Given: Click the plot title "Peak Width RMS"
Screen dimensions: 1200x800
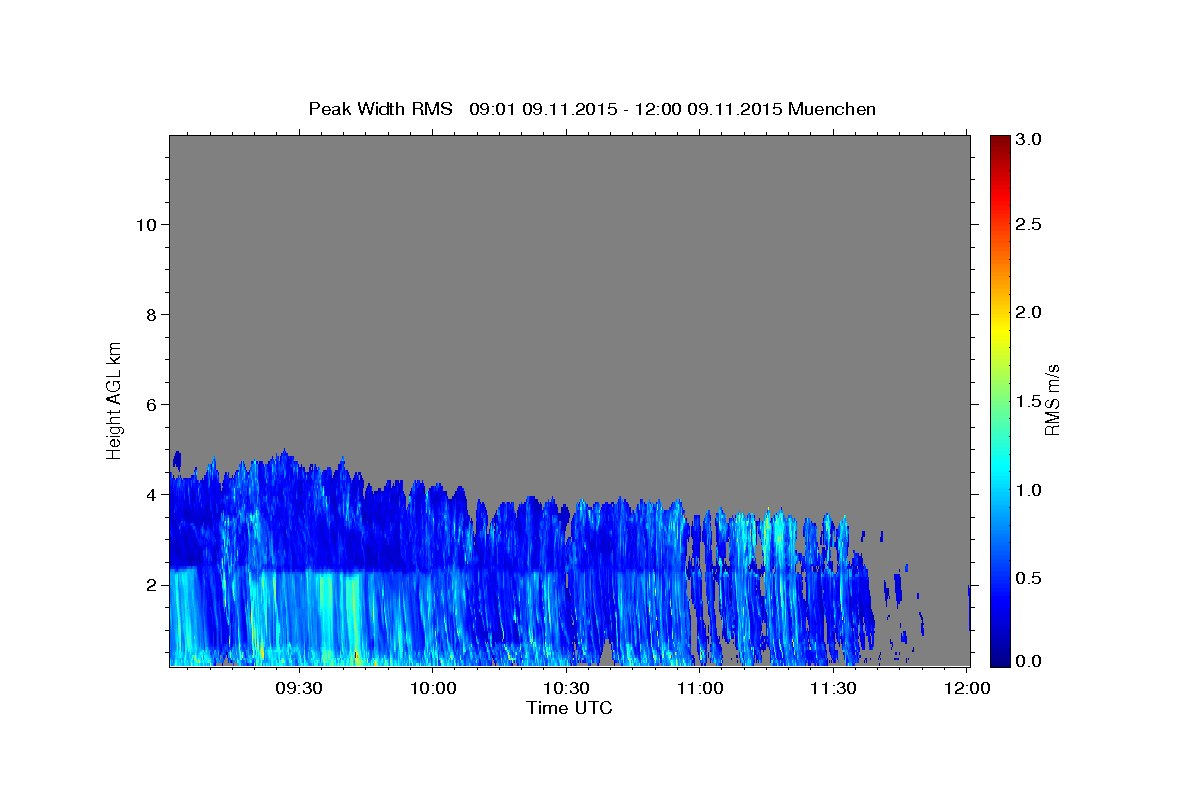Looking at the screenshot, I should (x=380, y=109).
